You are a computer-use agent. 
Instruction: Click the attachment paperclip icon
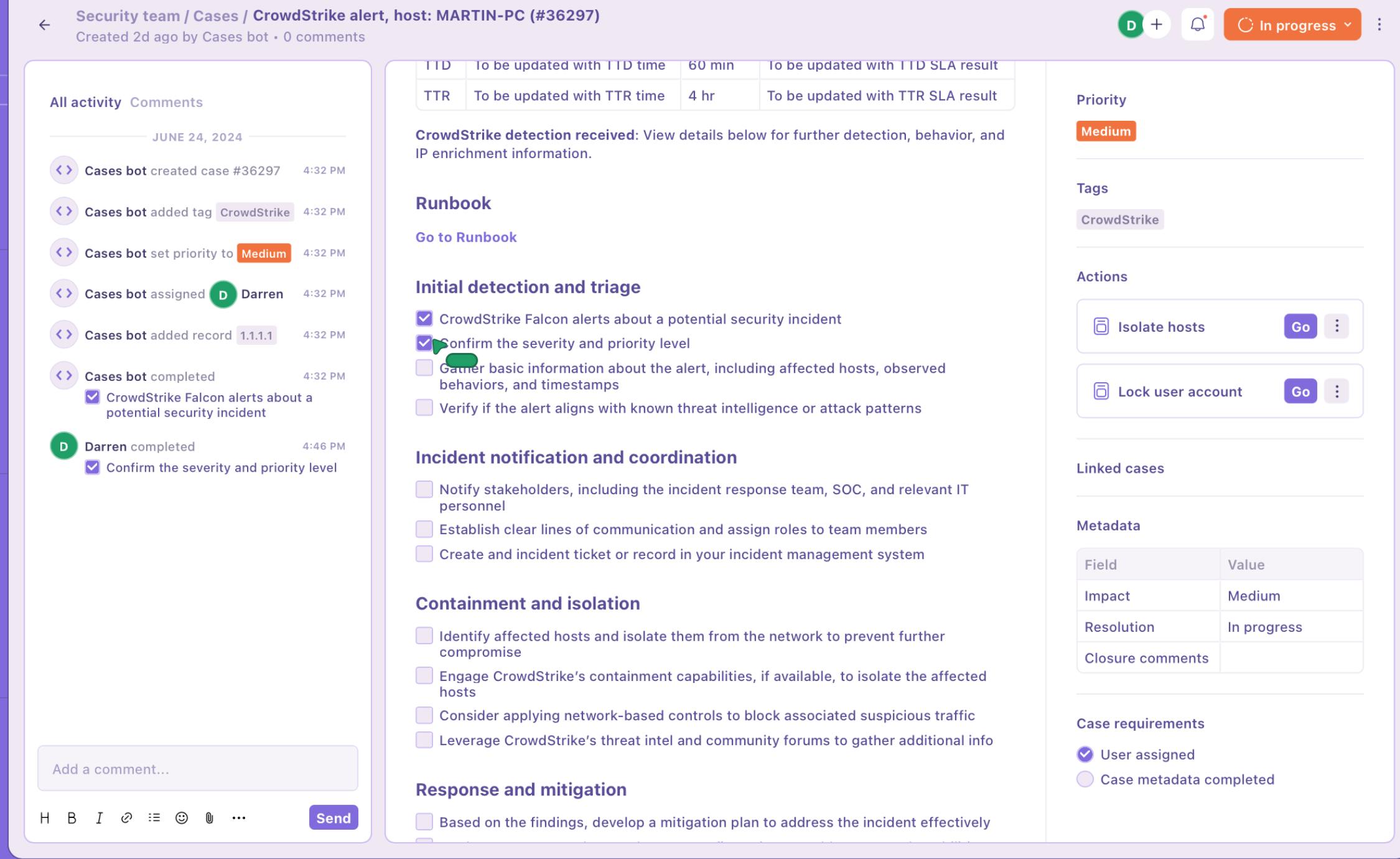210,818
